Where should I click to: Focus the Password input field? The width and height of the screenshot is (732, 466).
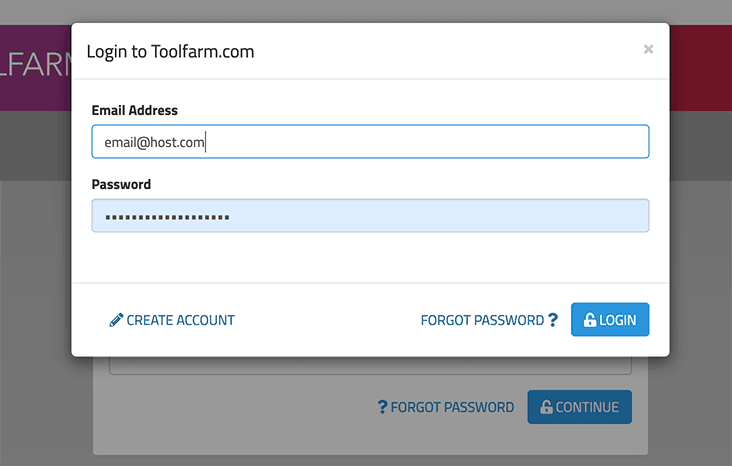(370, 216)
